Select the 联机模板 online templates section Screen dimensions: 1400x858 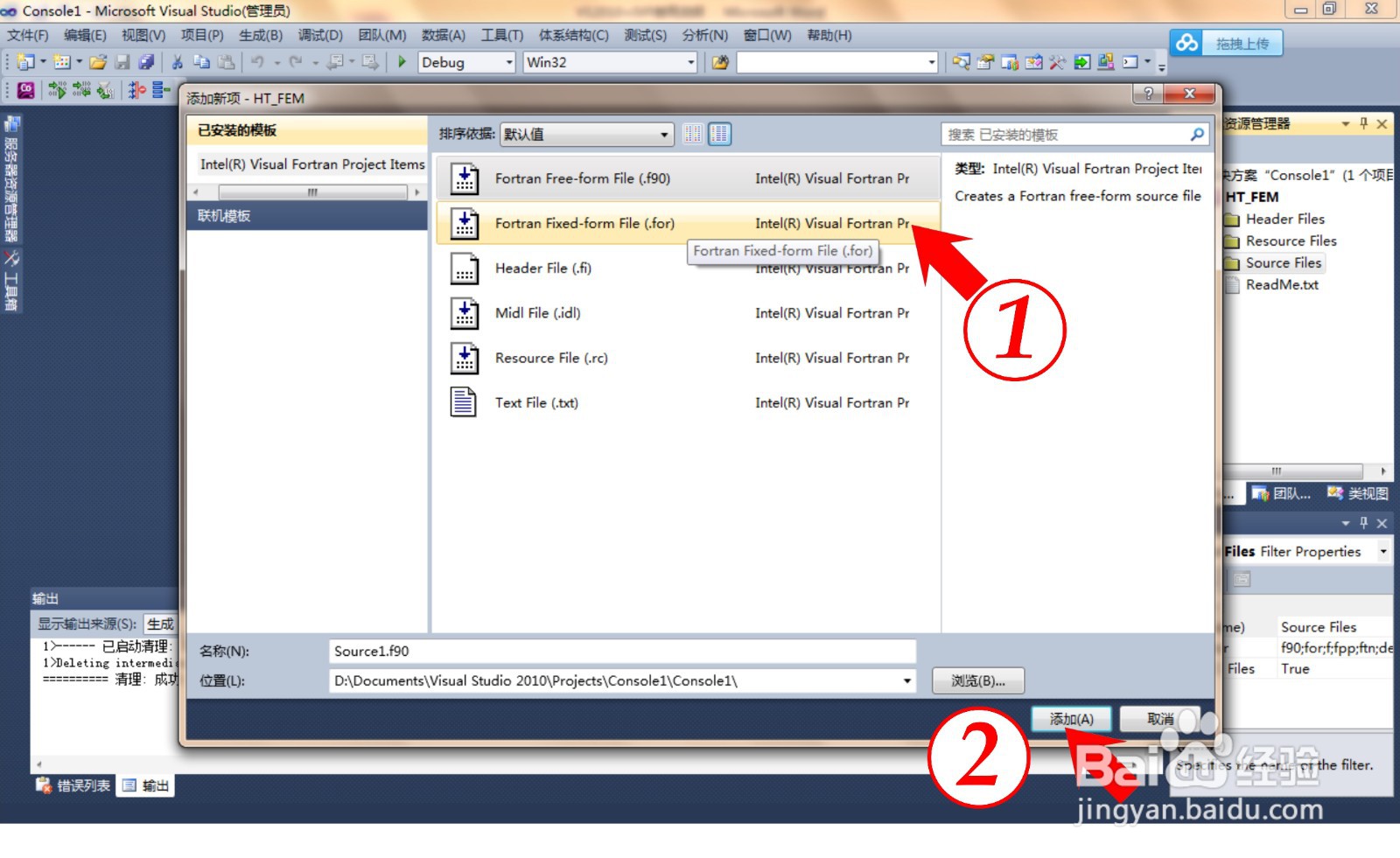coord(306,216)
